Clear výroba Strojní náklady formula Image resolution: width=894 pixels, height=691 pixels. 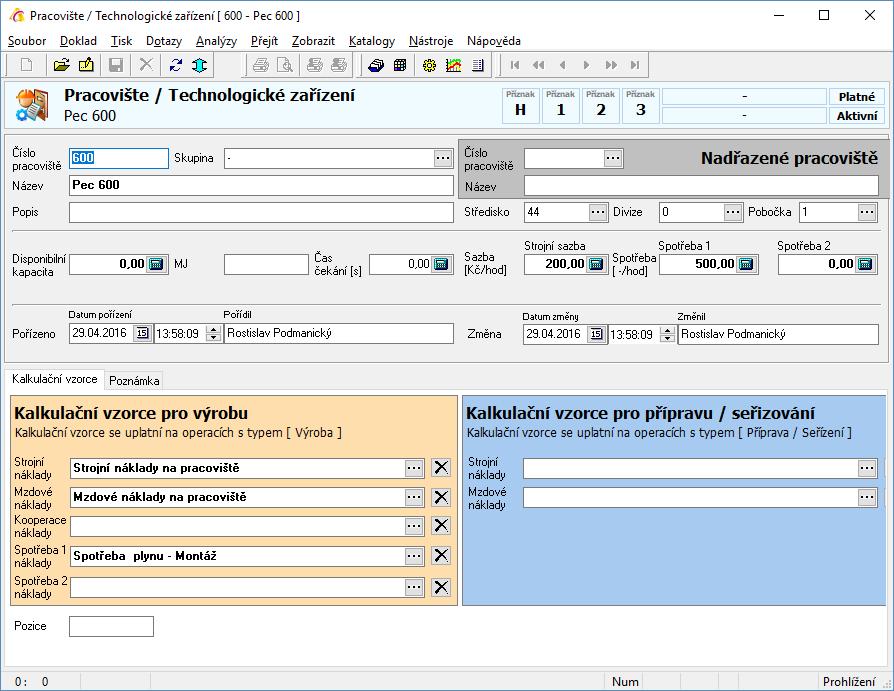(x=441, y=468)
